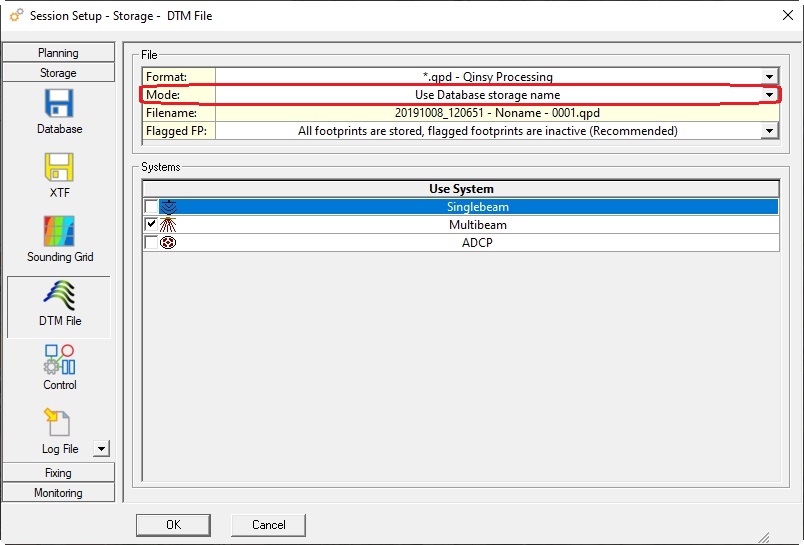Click the Session Setup title bar icon
Image resolution: width=804 pixels, height=545 pixels.
click(16, 15)
